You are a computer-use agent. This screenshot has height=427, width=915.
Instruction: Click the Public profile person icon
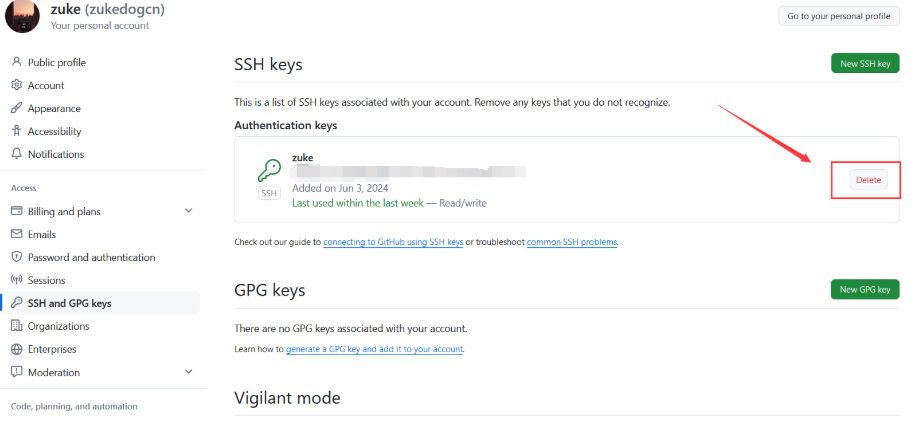(16, 62)
